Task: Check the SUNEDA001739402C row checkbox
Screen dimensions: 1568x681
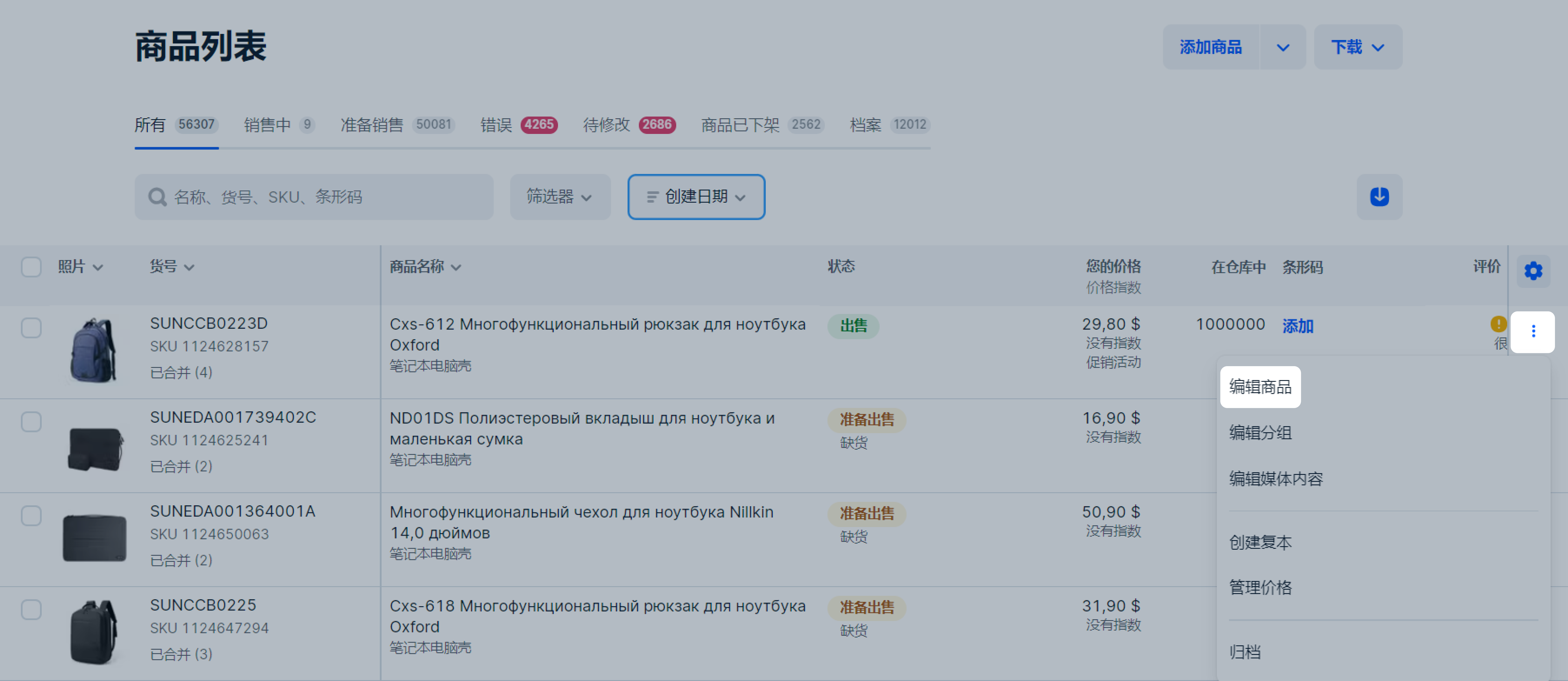Action: [x=31, y=422]
